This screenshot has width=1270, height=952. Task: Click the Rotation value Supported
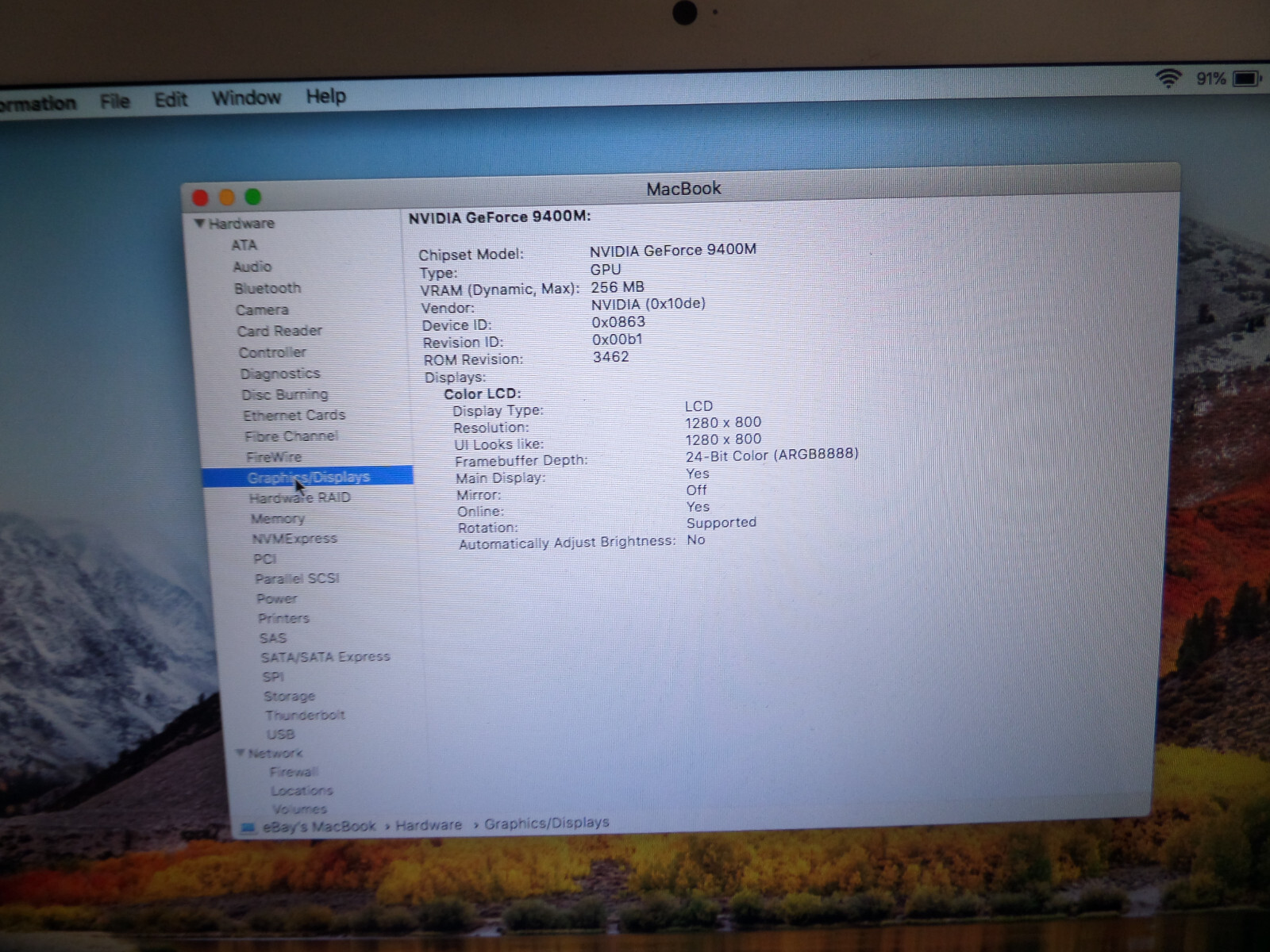(x=721, y=523)
